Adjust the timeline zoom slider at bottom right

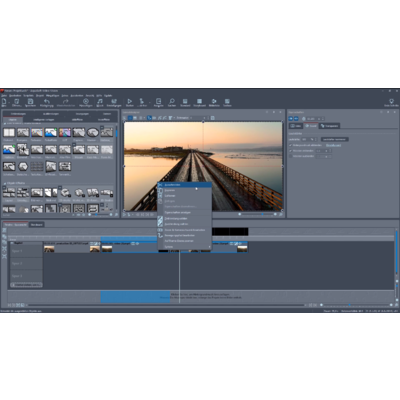point(355,305)
